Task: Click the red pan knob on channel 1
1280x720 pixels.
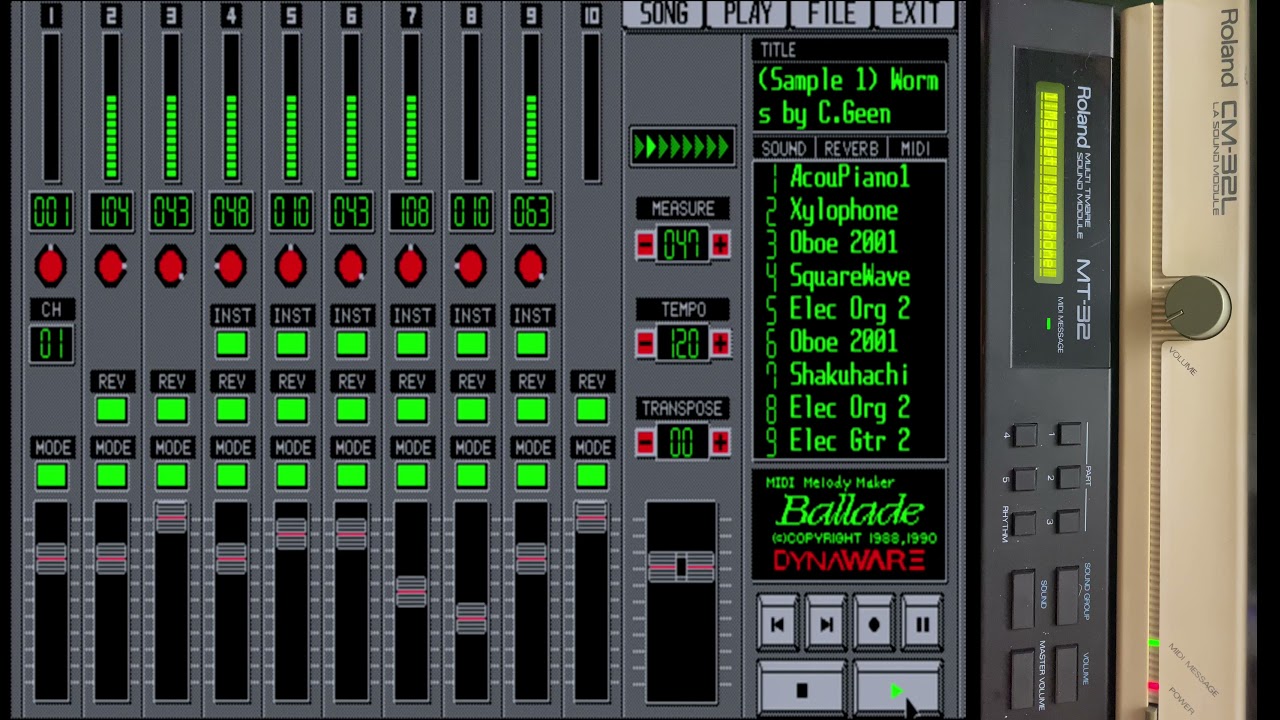Action: tap(51, 266)
